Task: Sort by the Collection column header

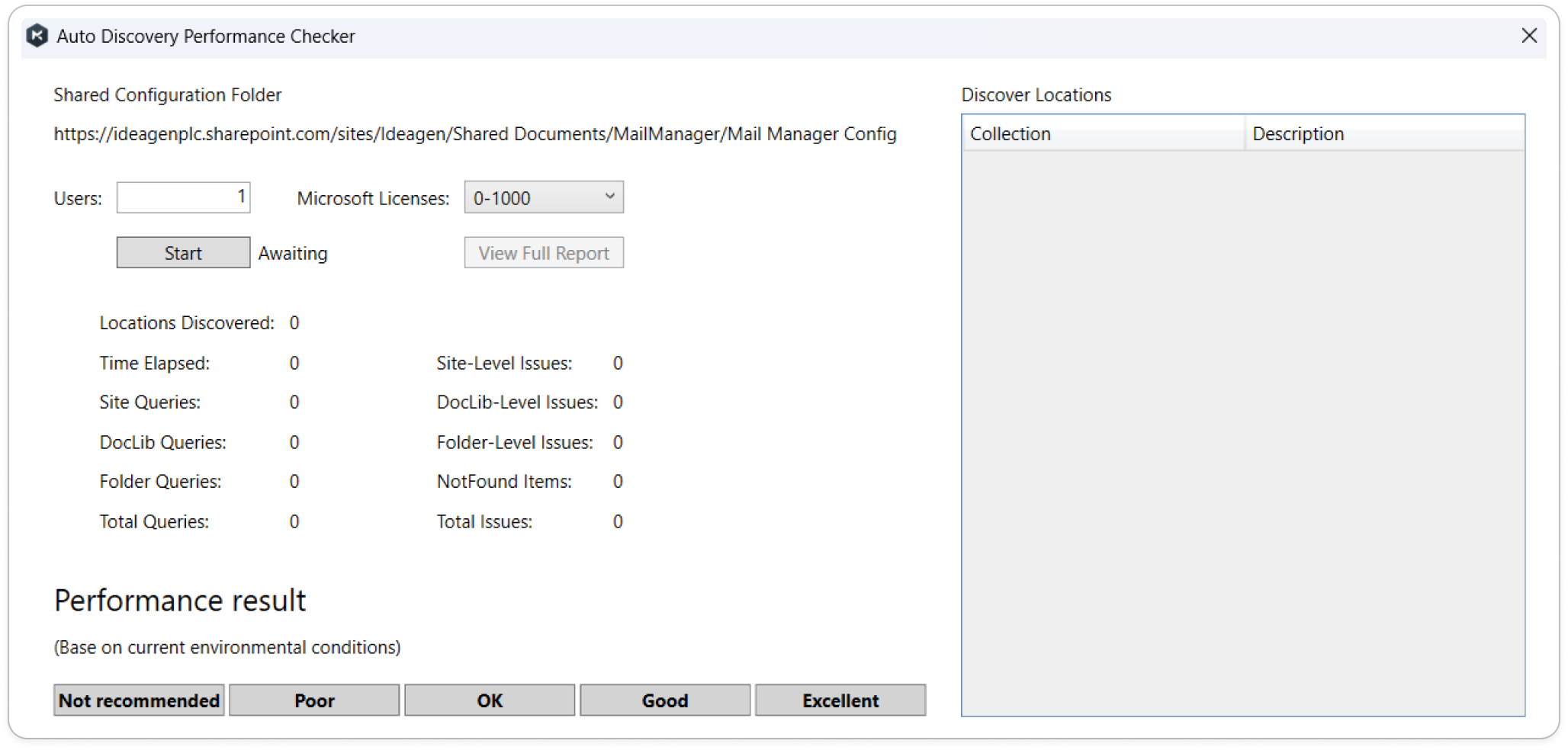Action: click(1102, 133)
